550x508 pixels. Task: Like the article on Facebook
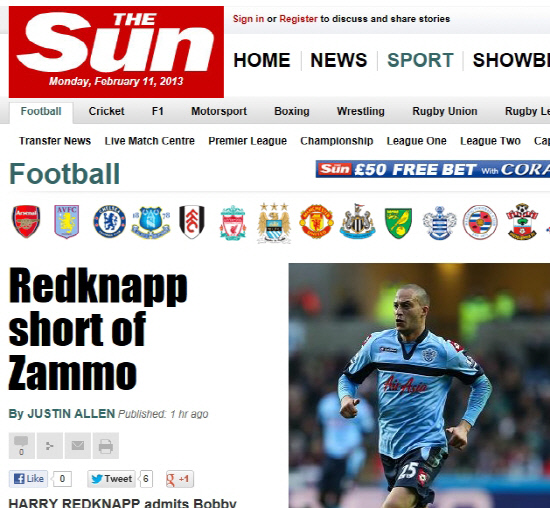point(28,479)
